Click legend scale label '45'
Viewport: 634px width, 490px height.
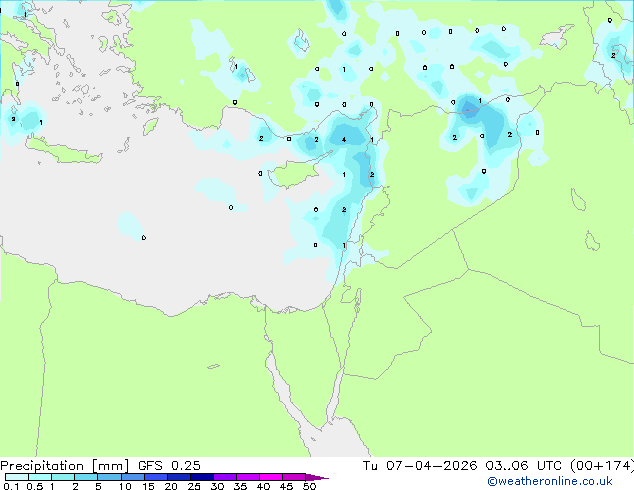(x=286, y=486)
